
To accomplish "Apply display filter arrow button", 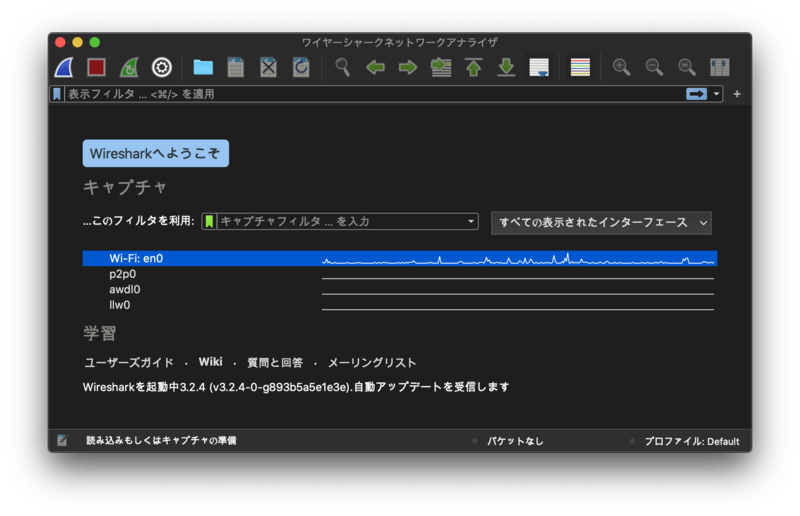I will click(x=696, y=94).
